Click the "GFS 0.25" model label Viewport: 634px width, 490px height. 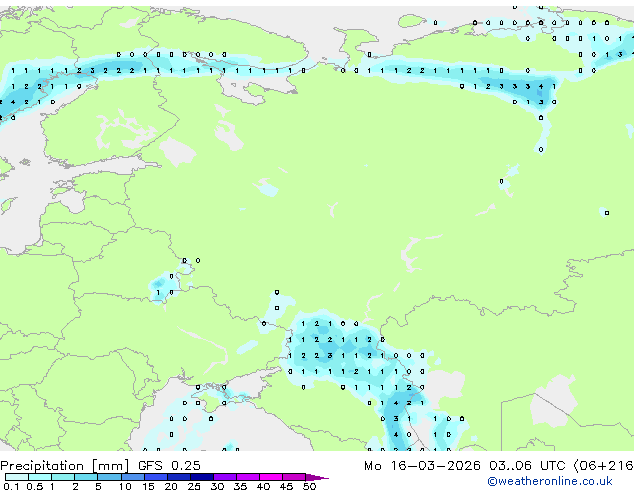169,466
